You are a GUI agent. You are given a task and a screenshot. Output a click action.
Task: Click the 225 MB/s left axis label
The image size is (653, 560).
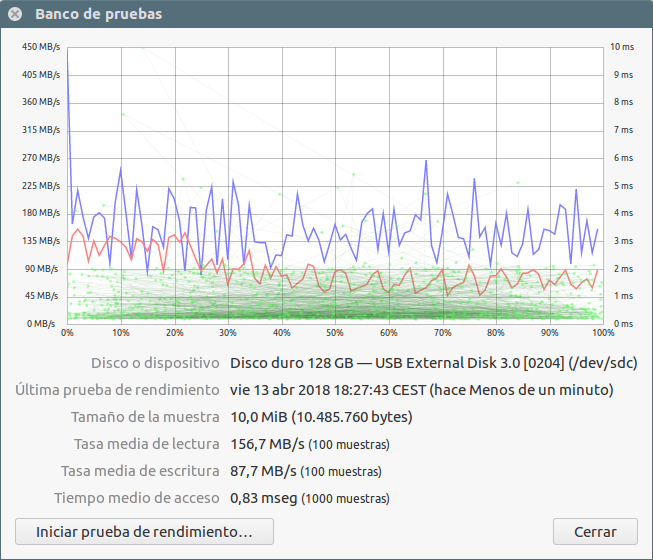pyautogui.click(x=41, y=185)
